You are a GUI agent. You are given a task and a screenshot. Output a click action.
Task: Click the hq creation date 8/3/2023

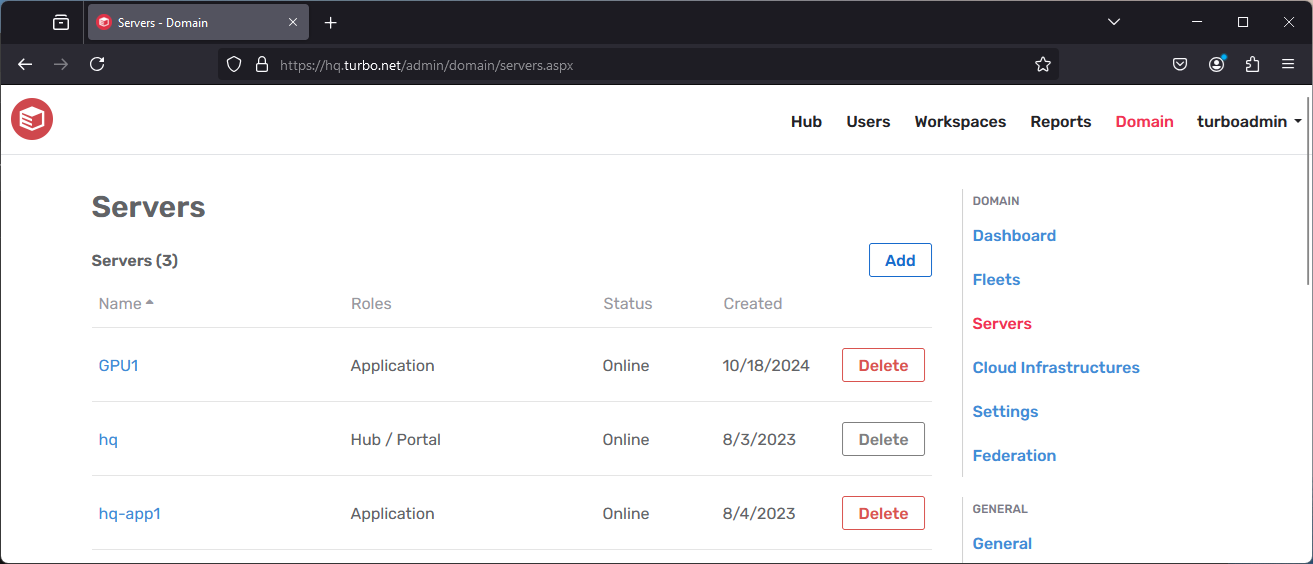(x=759, y=440)
